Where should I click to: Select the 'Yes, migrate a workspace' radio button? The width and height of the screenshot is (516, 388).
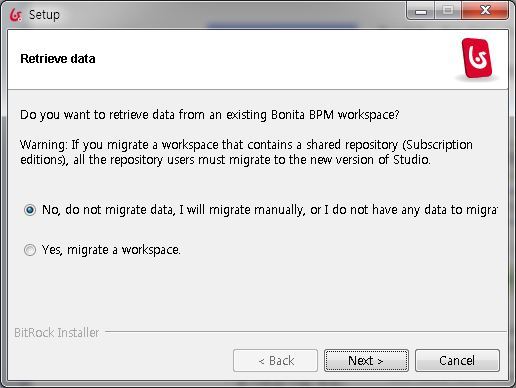pos(30,250)
